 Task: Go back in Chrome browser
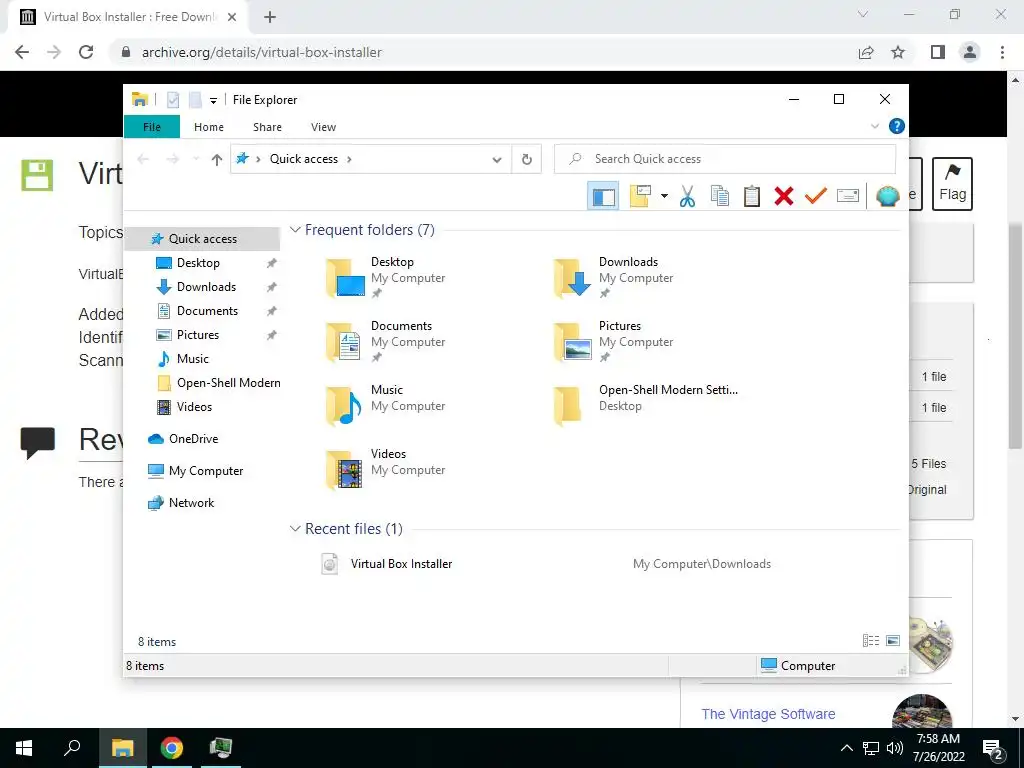click(x=22, y=52)
